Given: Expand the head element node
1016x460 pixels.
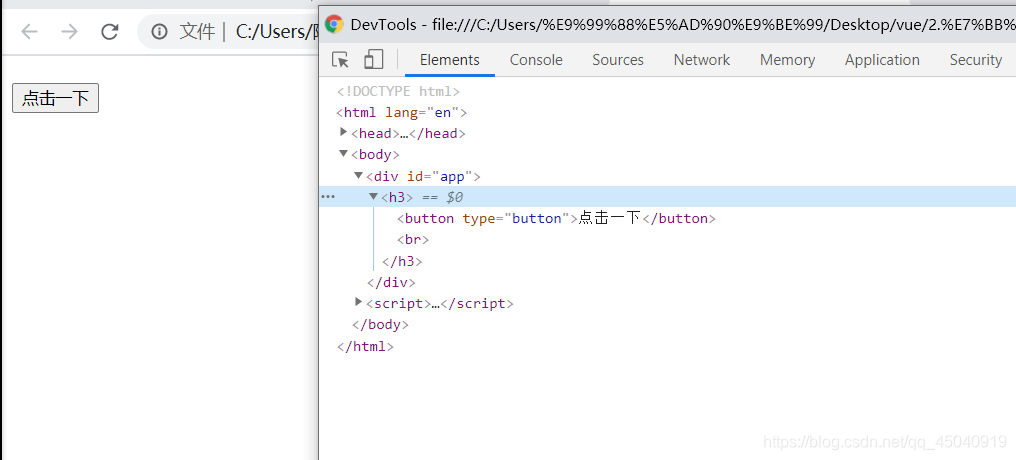Looking at the screenshot, I should [343, 132].
